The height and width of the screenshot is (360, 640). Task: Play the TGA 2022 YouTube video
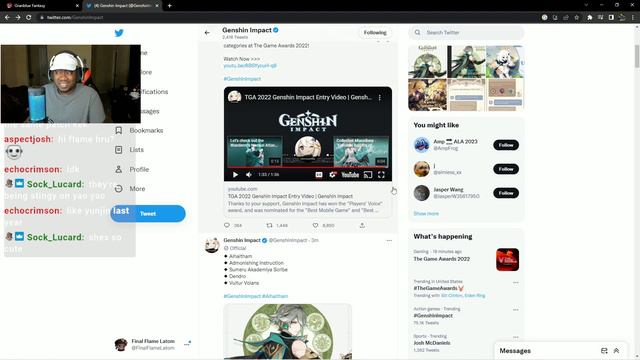tap(235, 175)
